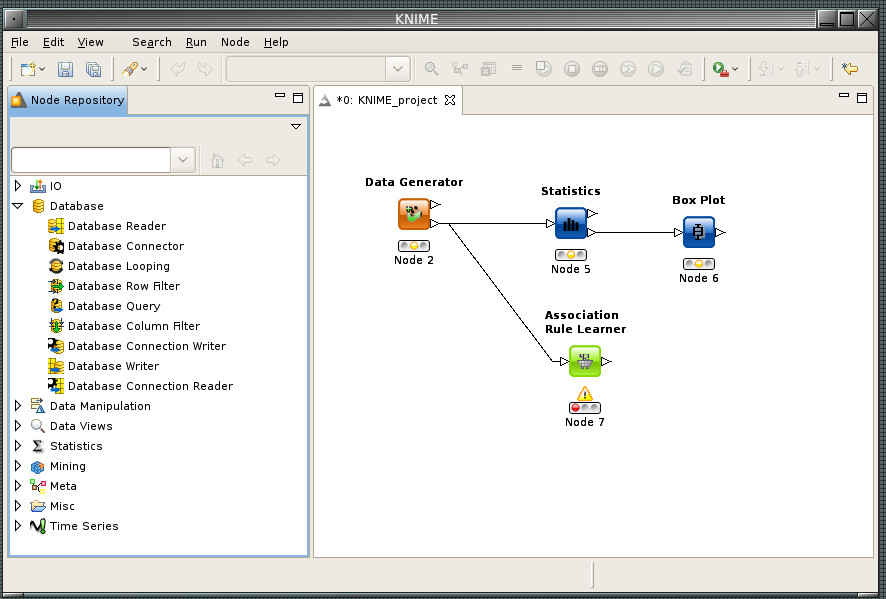This screenshot has height=599, width=886.
Task: Open the repository search box dropdown
Action: click(x=183, y=160)
